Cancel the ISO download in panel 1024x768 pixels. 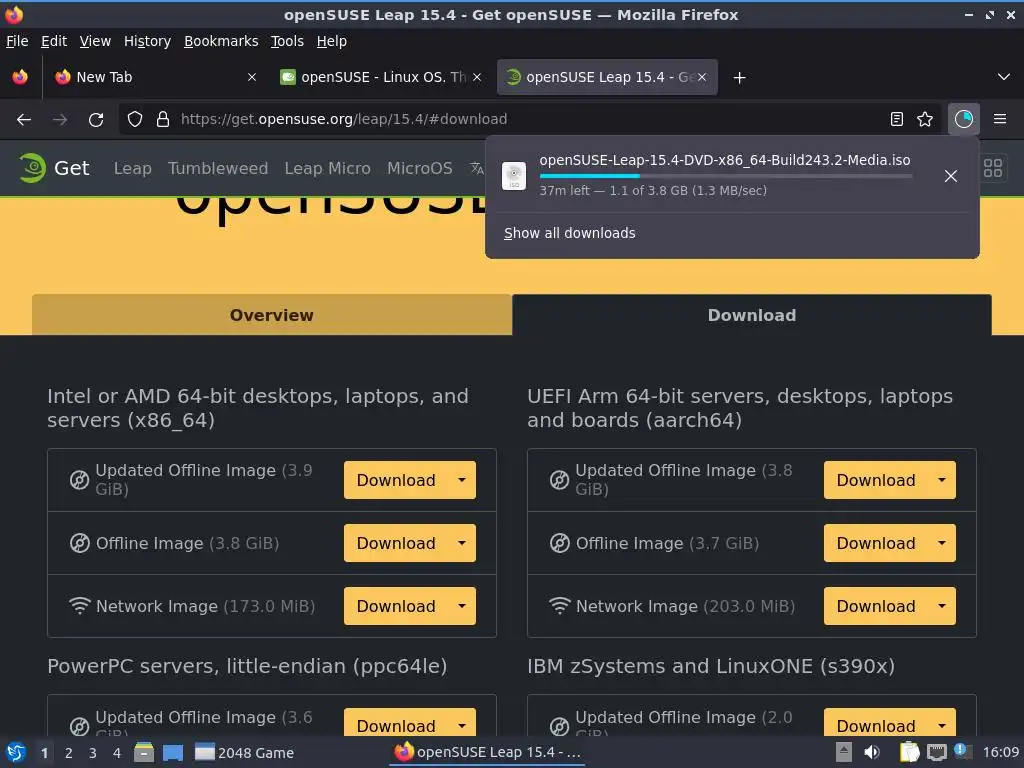(951, 176)
